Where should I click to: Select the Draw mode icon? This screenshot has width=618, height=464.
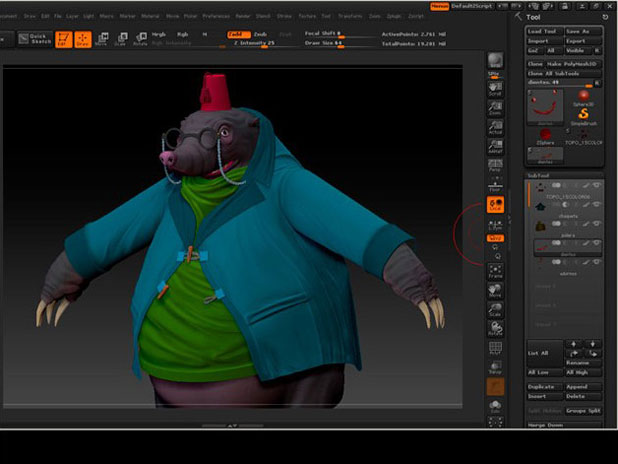[82, 39]
